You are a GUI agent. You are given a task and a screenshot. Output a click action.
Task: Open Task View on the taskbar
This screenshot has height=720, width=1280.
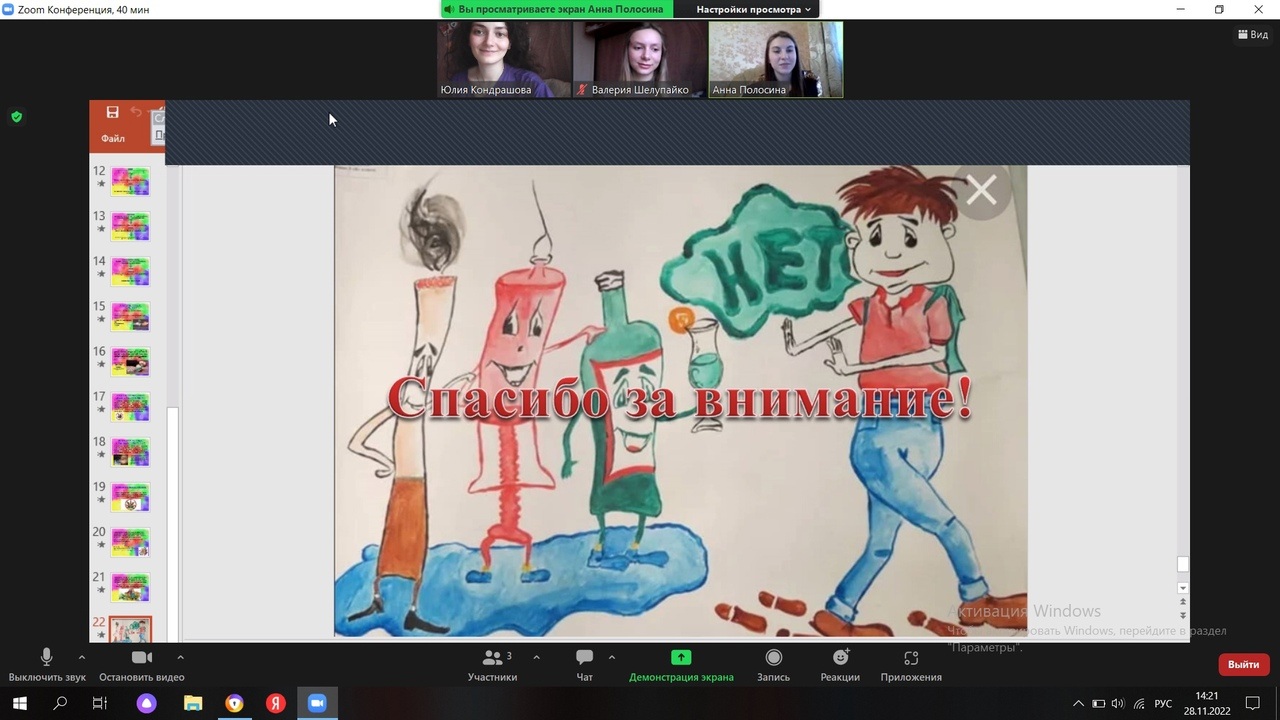[x=100, y=703]
